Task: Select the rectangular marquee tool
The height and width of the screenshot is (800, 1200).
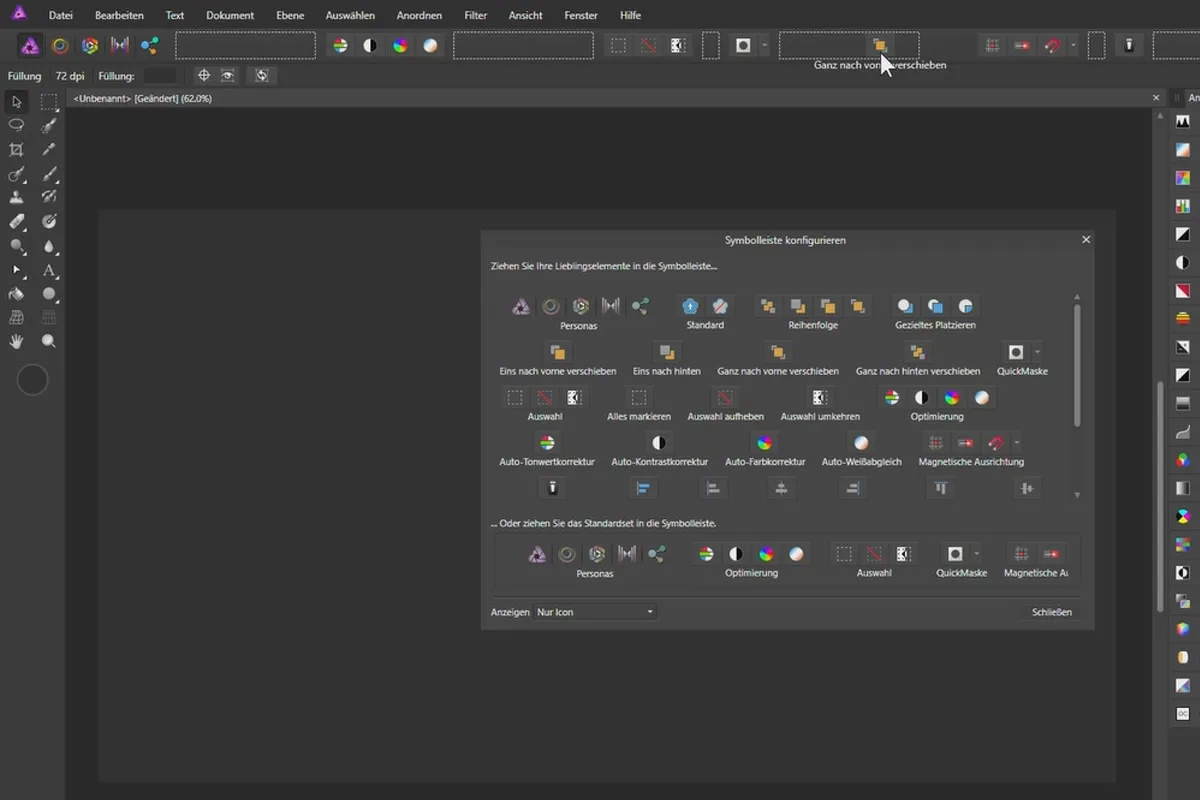Action: [x=48, y=102]
